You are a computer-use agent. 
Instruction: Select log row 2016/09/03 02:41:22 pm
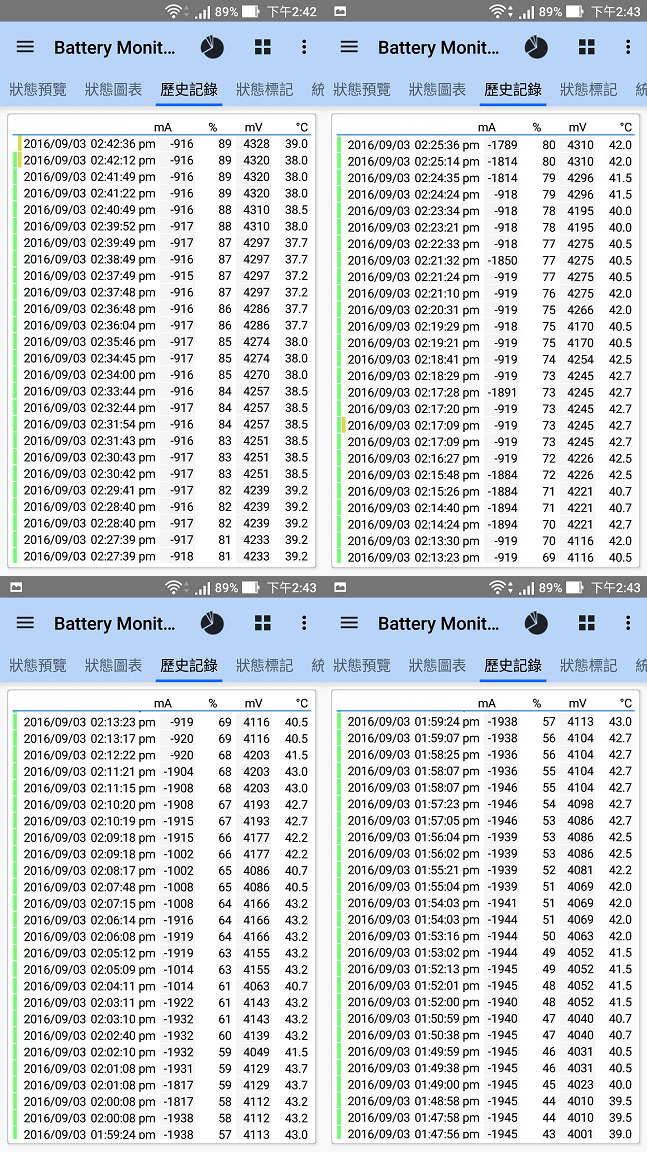click(x=162, y=193)
